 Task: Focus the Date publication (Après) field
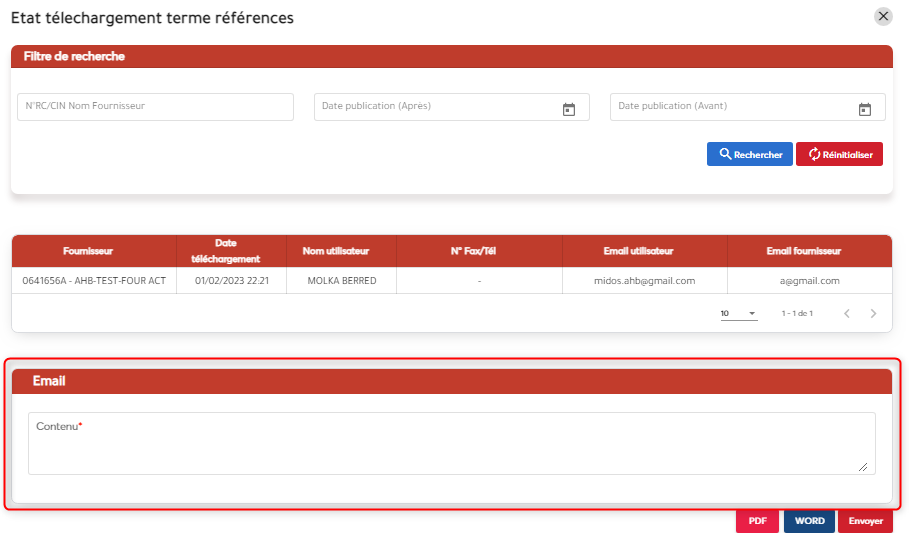tap(435, 107)
